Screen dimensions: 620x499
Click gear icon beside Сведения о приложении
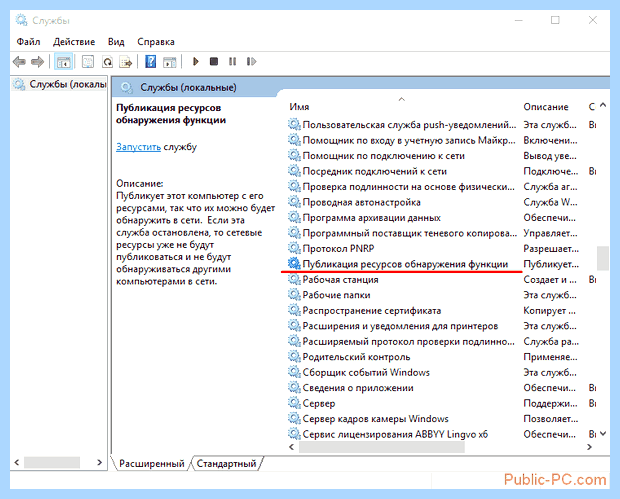pos(294,387)
